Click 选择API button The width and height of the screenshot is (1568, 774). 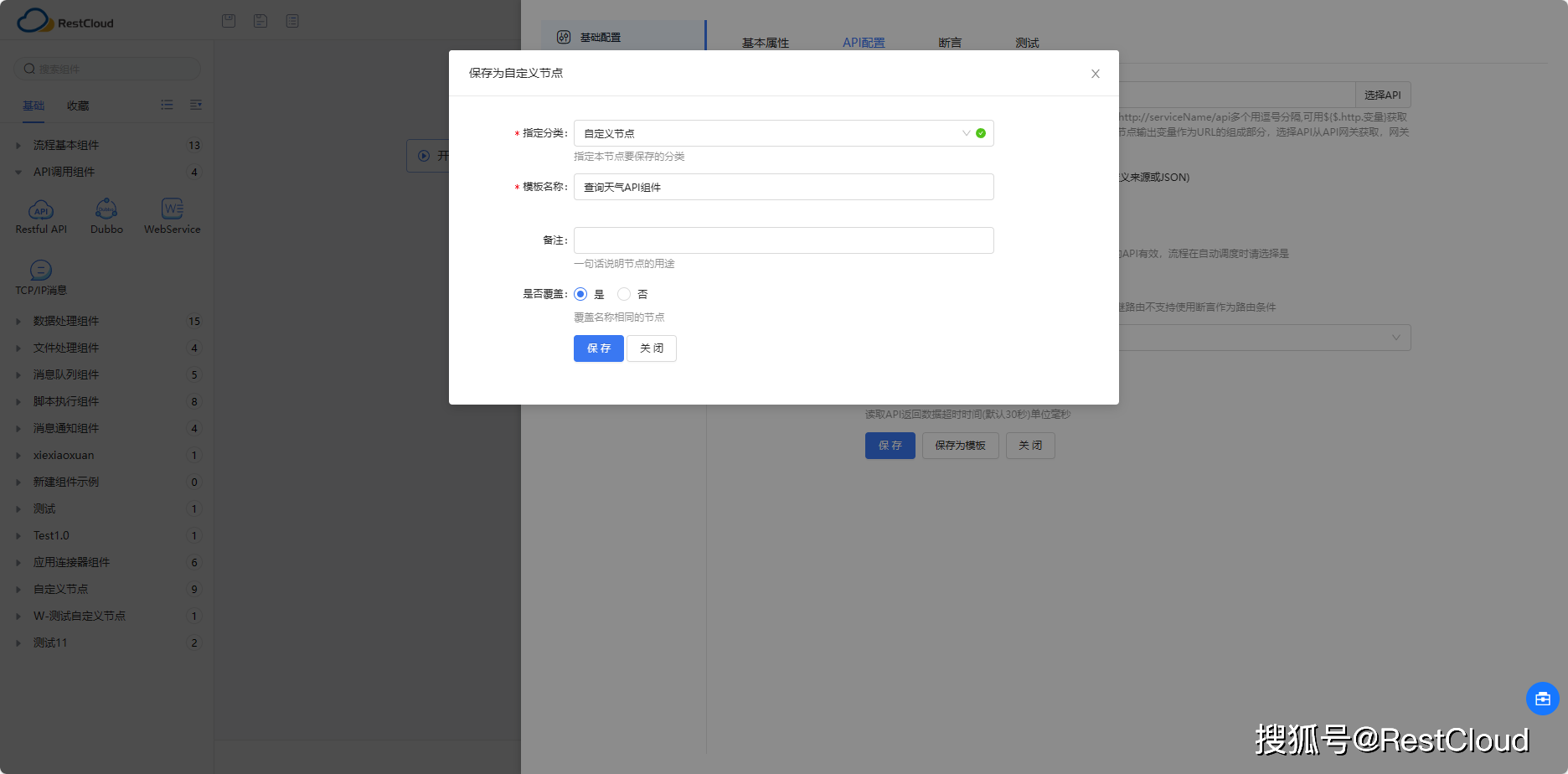point(1383,95)
